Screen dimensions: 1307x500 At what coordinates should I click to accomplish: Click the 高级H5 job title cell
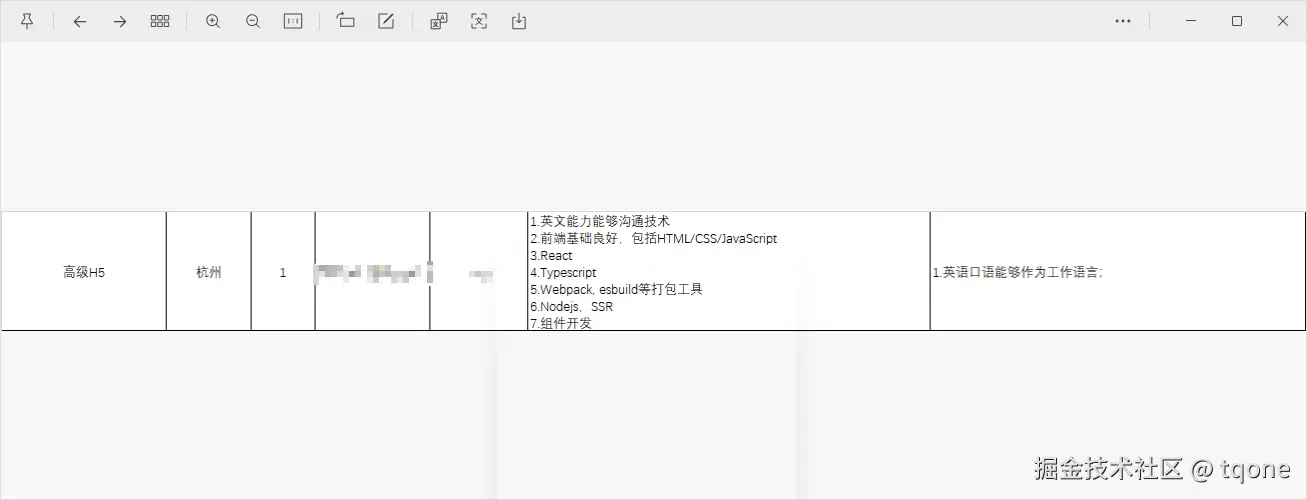click(84, 272)
